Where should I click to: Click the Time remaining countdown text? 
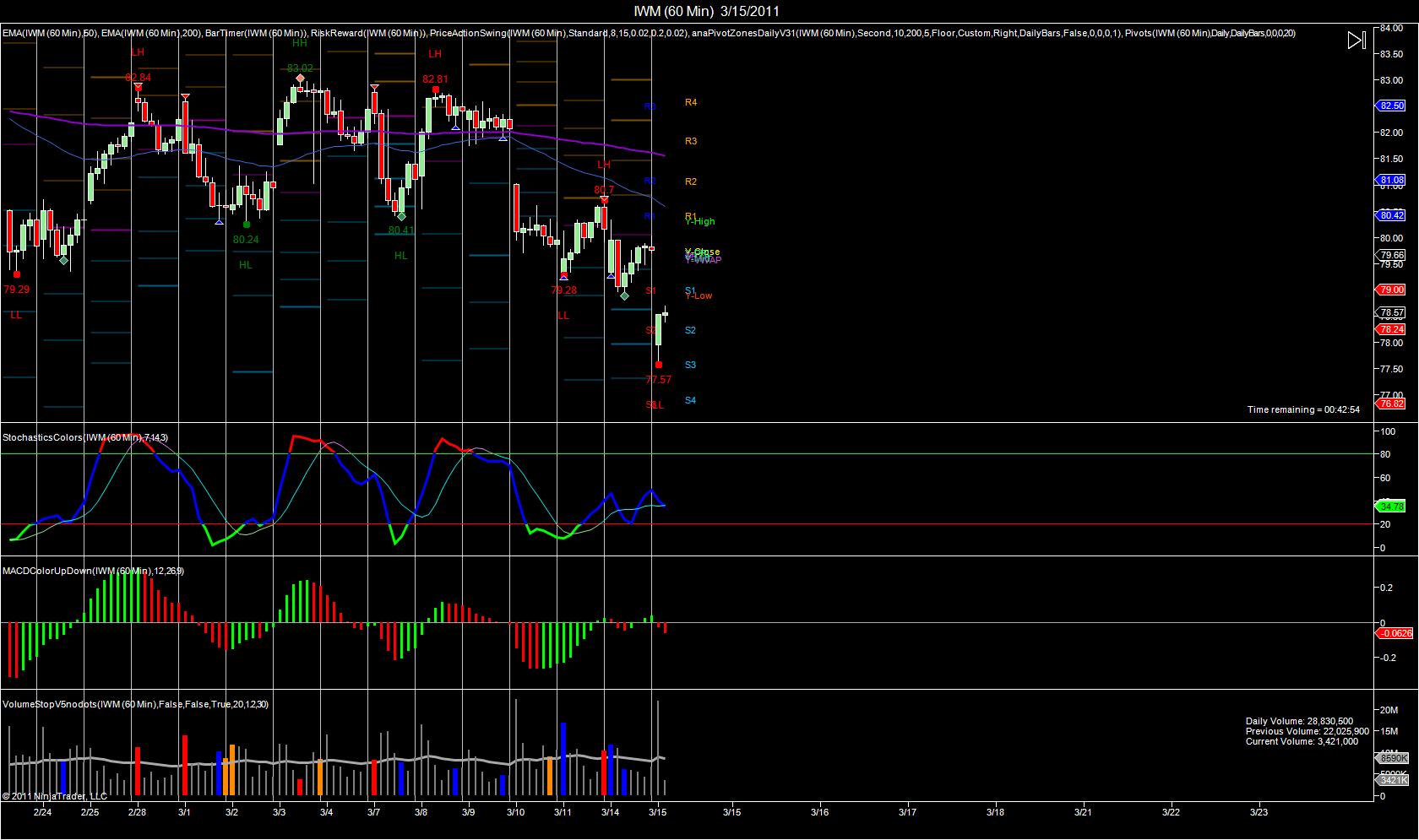(x=1303, y=409)
